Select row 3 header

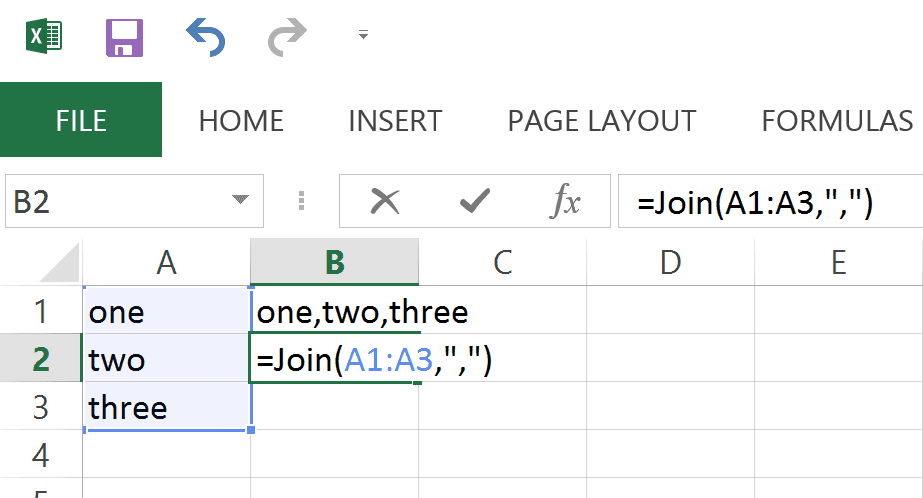point(40,408)
